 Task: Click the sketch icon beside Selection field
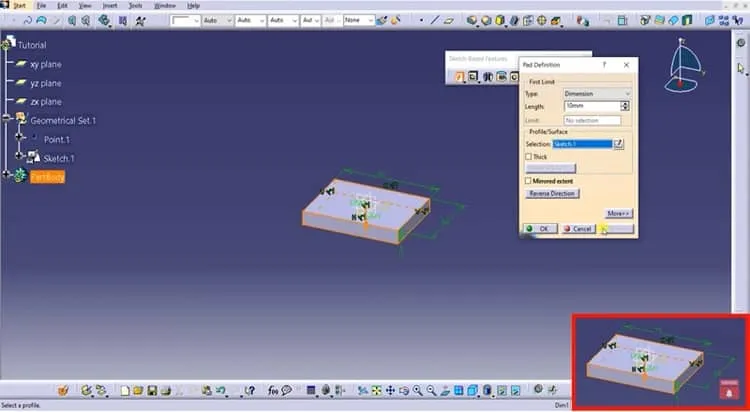[619, 144]
